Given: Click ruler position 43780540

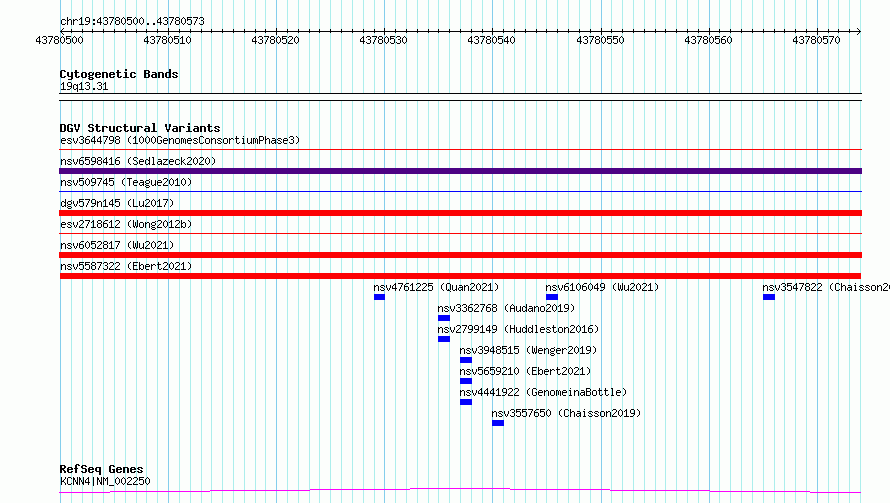Looking at the screenshot, I should tap(492, 40).
